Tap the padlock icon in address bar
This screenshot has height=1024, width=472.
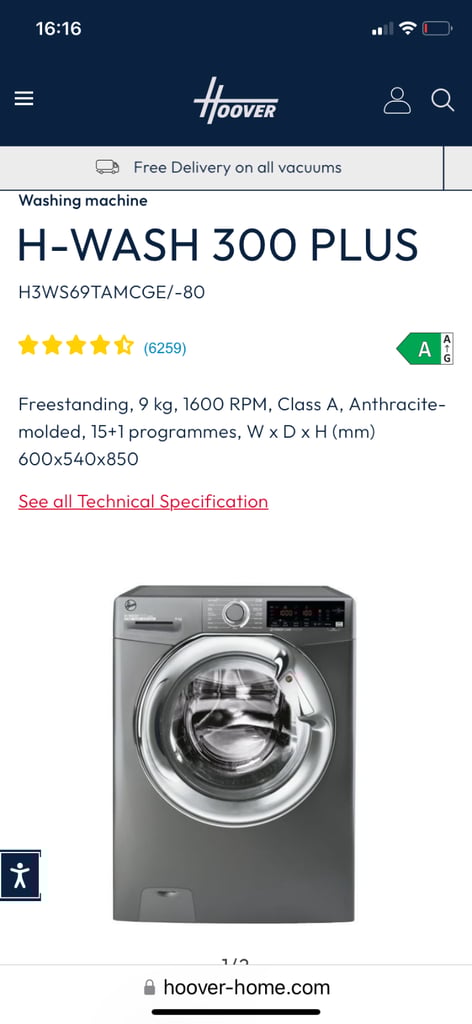click(149, 987)
